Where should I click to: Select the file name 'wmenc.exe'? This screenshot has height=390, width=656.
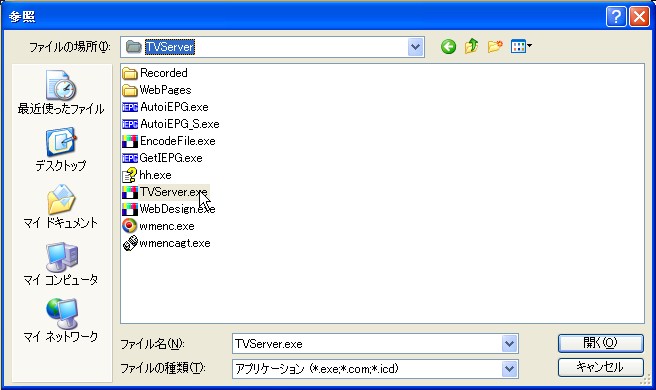[x=167, y=226]
